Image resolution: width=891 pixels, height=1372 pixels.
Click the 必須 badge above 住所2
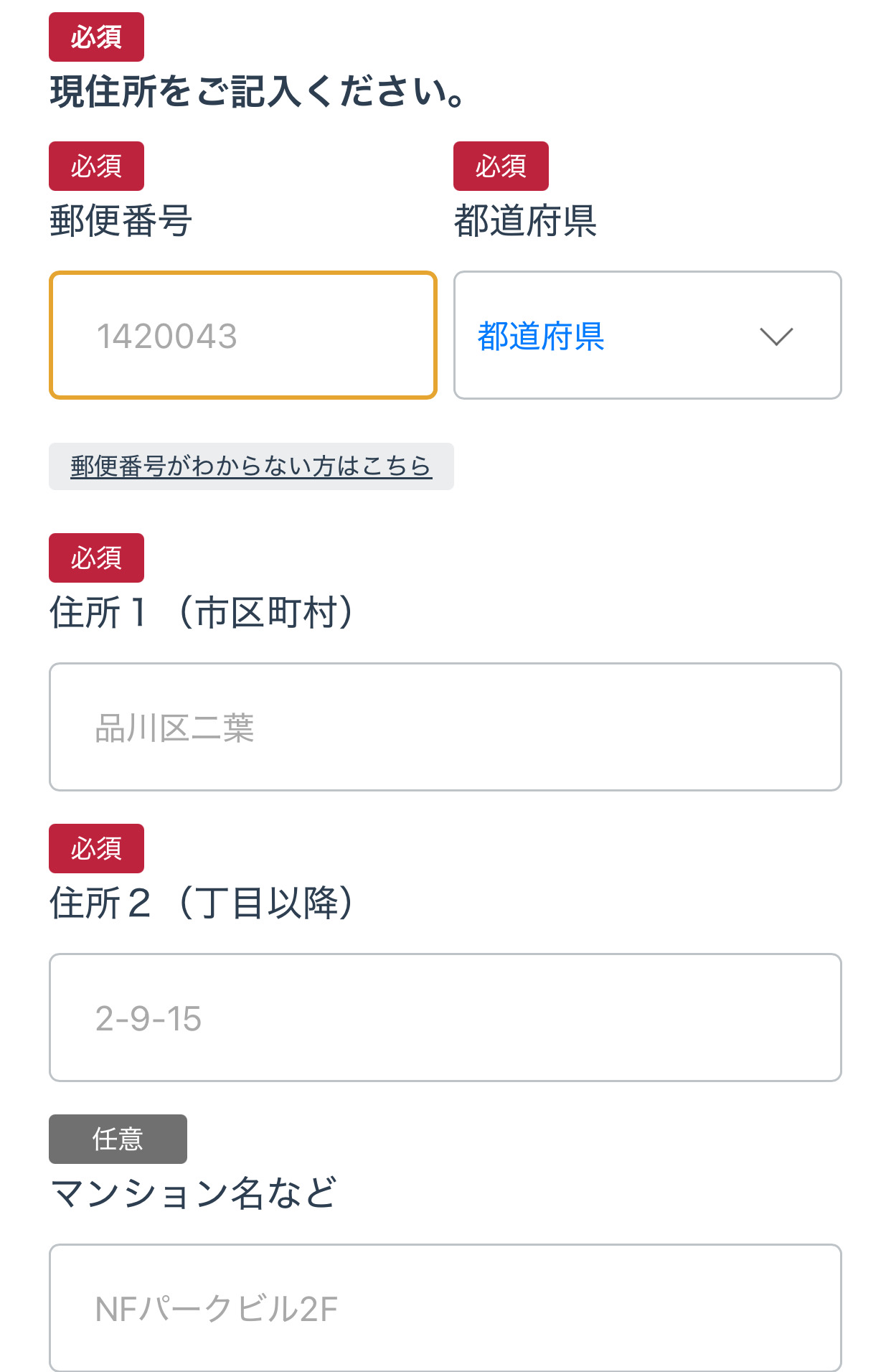(96, 848)
